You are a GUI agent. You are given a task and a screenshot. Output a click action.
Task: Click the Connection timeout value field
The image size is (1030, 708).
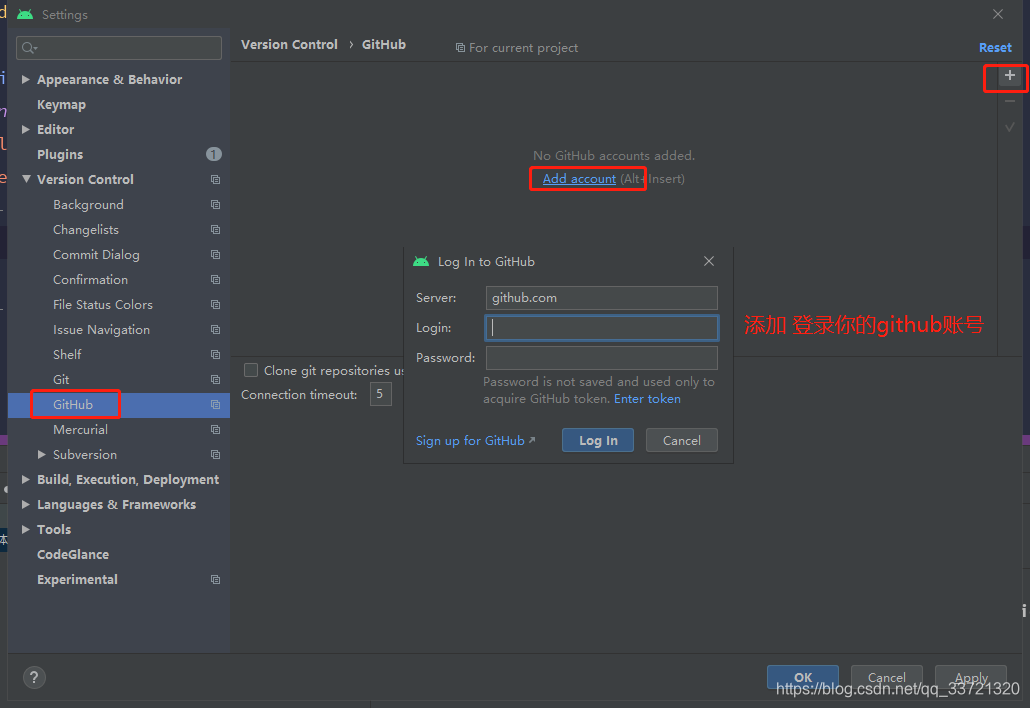point(380,394)
